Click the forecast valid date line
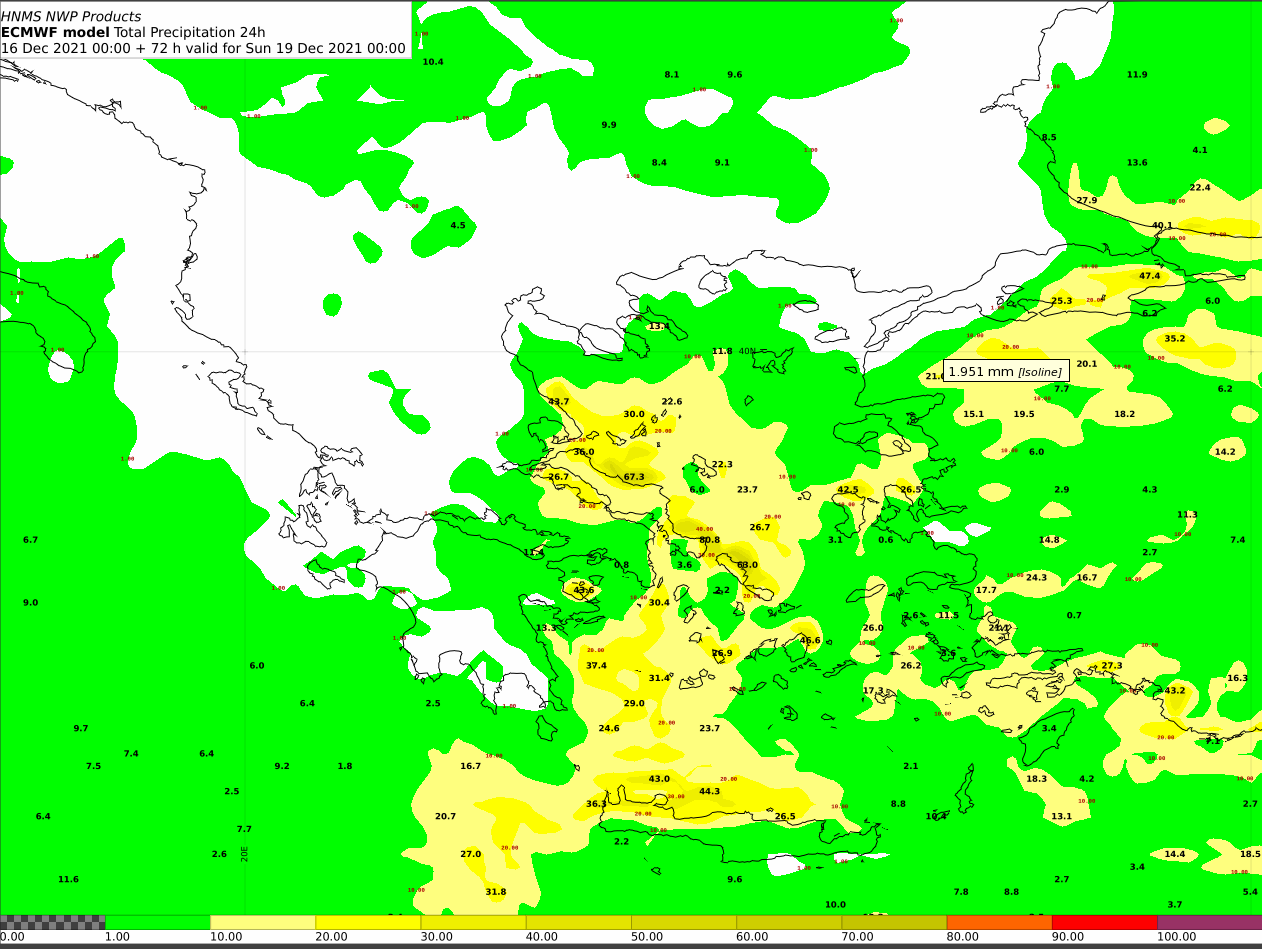Viewport: 1262px width, 949px height. pyautogui.click(x=203, y=48)
